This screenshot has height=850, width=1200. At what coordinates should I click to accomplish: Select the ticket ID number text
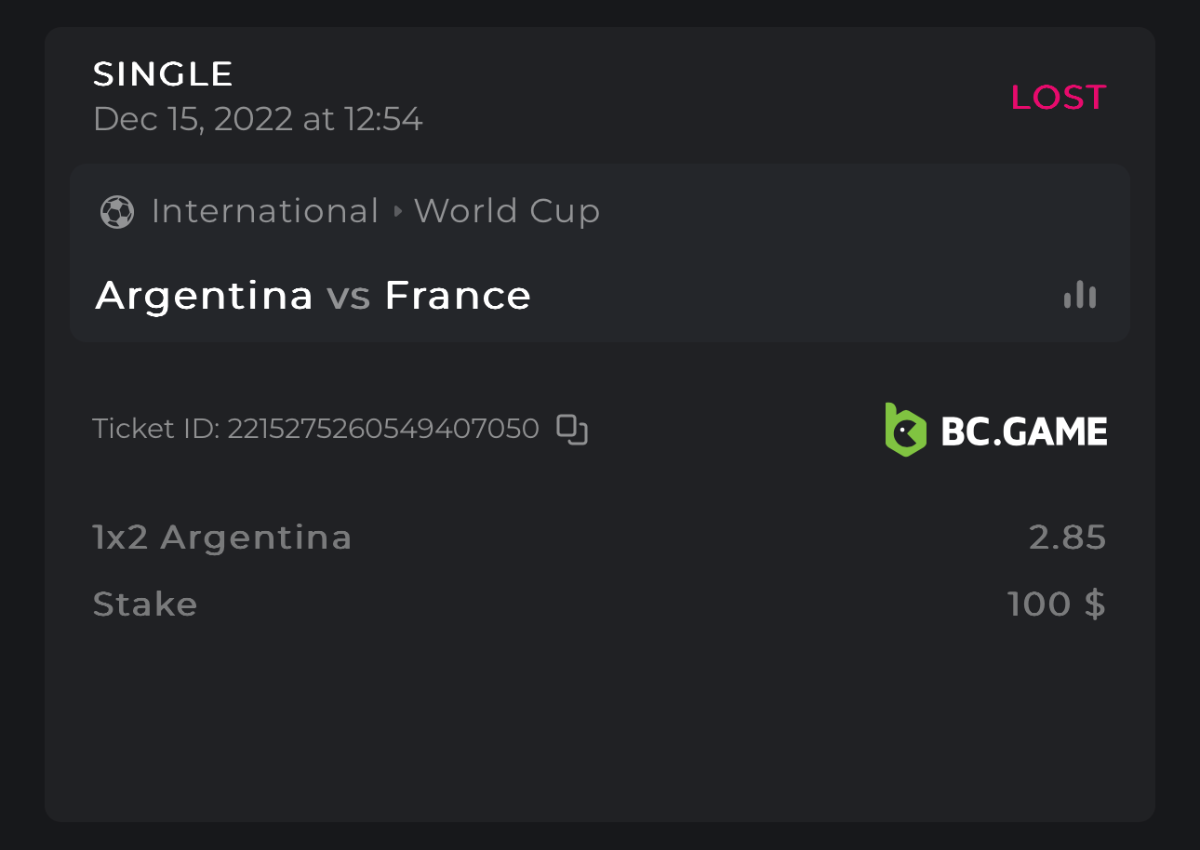(x=383, y=429)
